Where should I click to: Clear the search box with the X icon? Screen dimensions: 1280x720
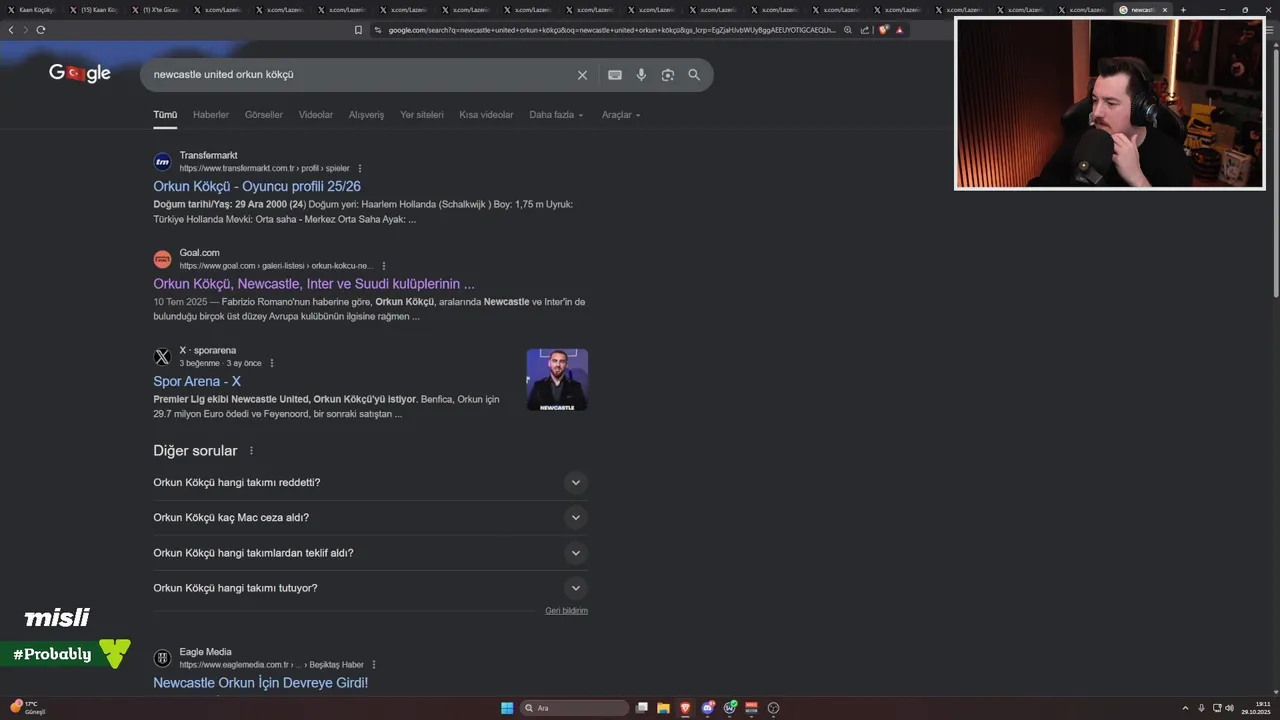pos(582,75)
